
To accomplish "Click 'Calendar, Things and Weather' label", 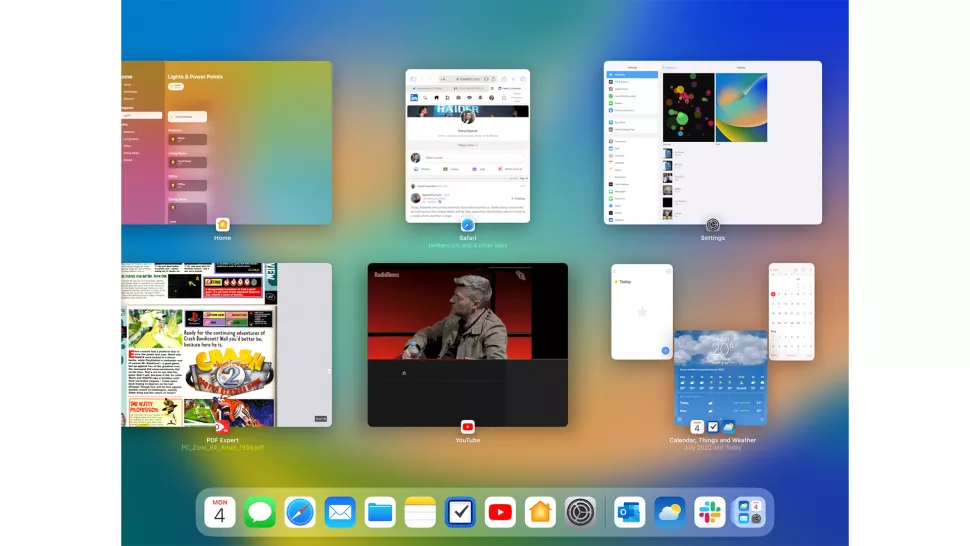I will coord(713,440).
